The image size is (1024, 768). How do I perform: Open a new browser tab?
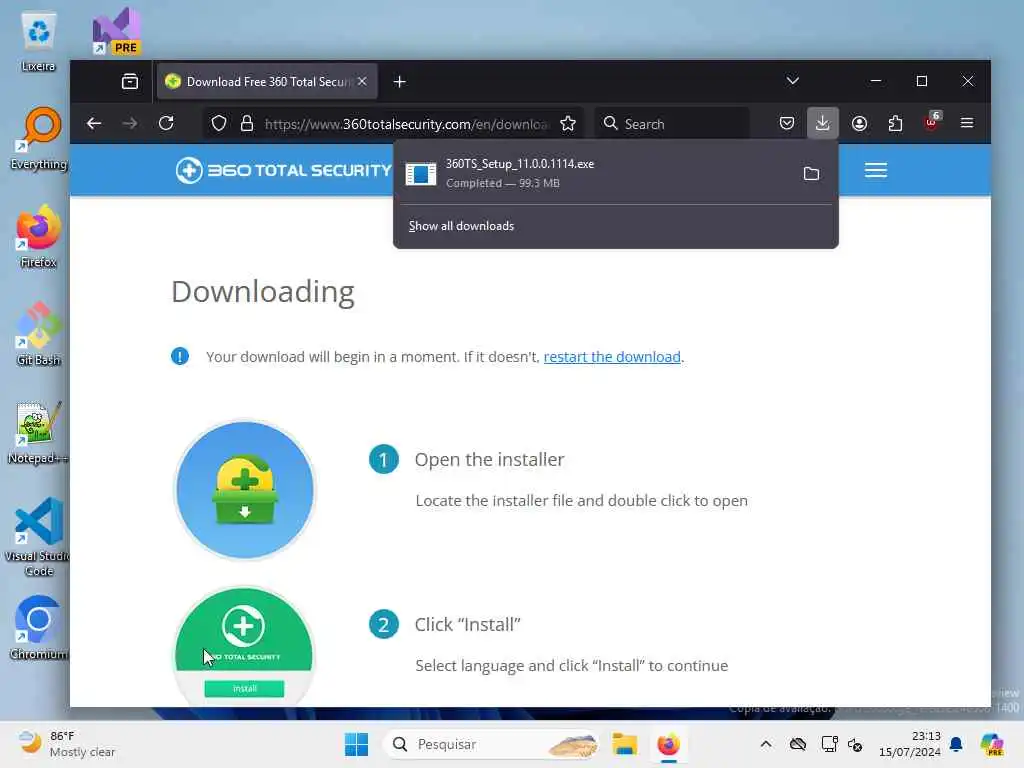point(400,82)
